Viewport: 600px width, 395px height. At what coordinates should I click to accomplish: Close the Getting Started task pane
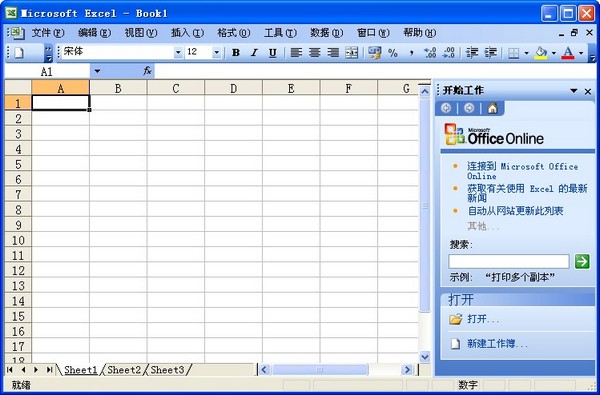pos(588,91)
